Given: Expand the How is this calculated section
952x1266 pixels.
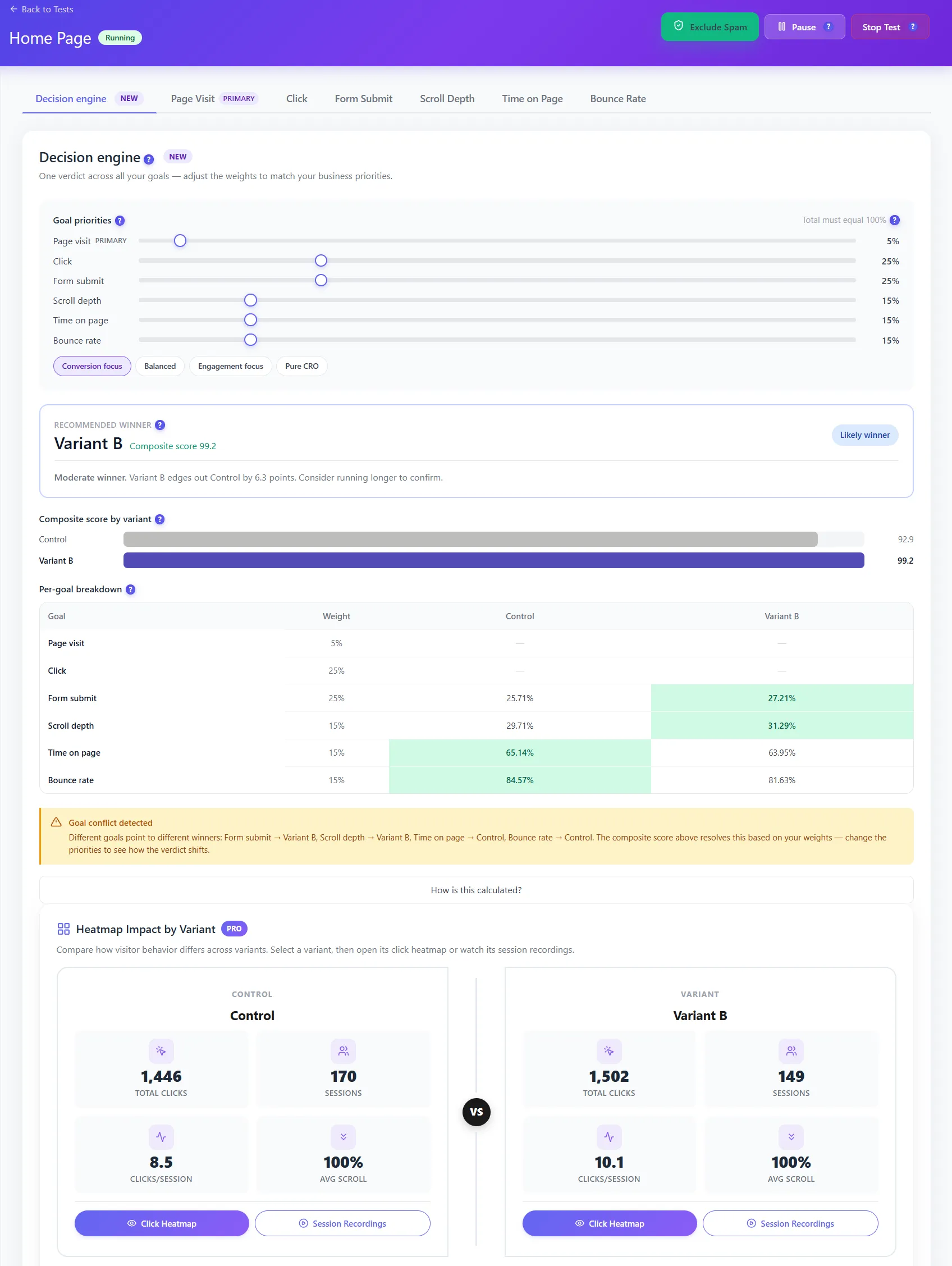Looking at the screenshot, I should pos(476,890).
